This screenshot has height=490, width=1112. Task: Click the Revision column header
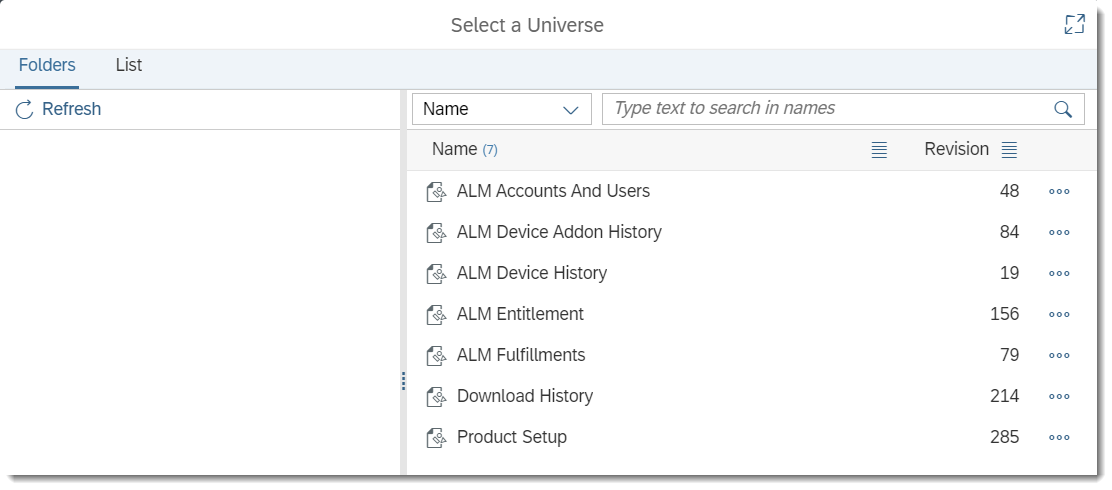pos(955,149)
